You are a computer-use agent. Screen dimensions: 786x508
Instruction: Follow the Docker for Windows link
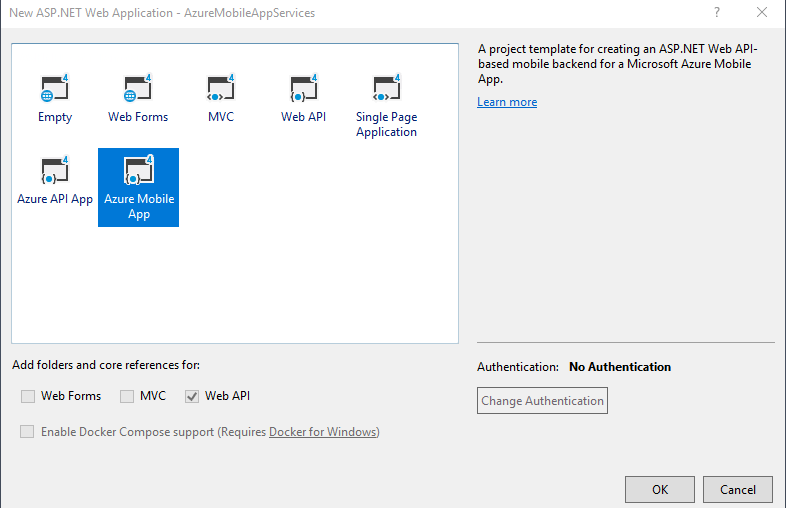tap(323, 432)
